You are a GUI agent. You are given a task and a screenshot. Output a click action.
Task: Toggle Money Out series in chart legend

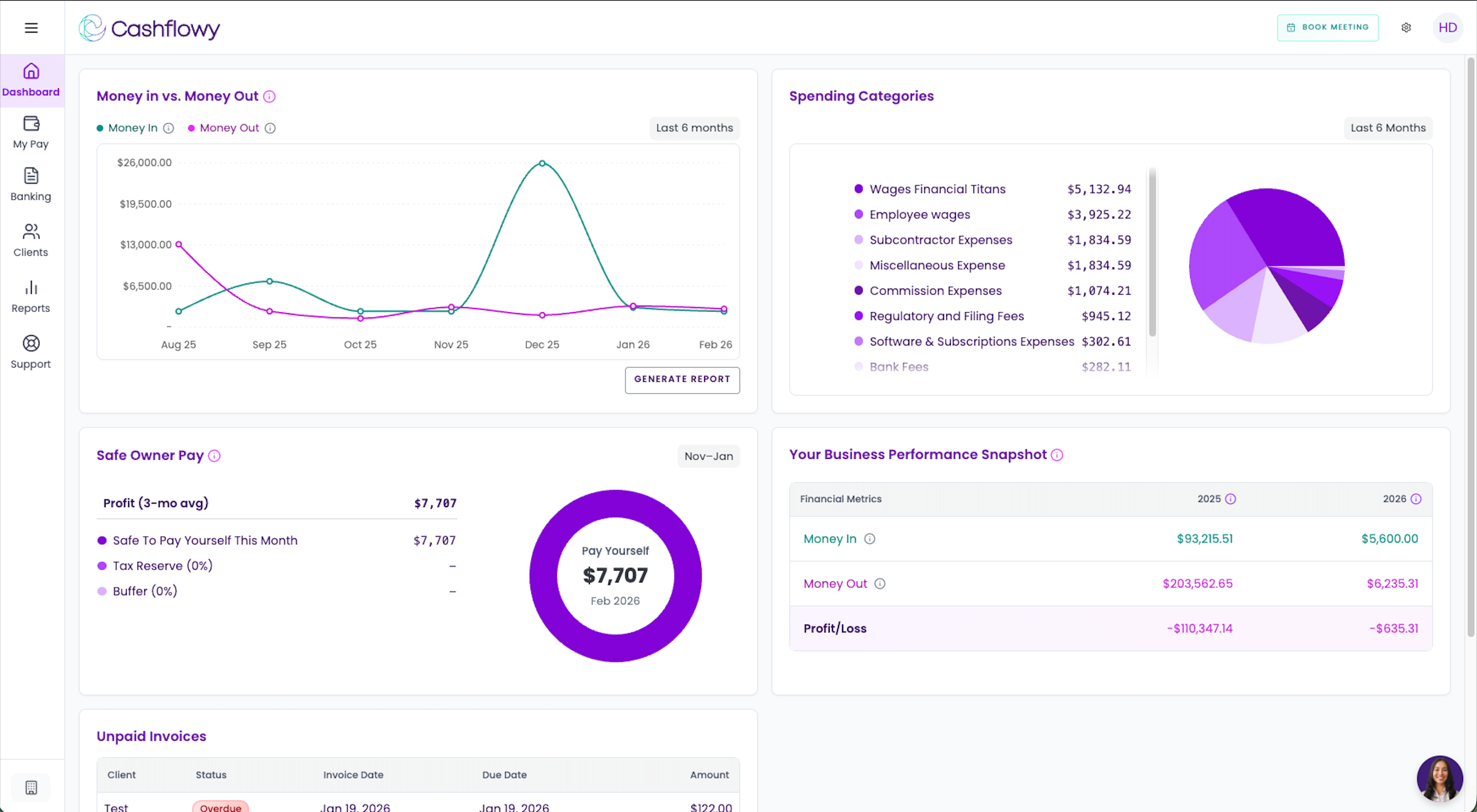click(x=229, y=128)
